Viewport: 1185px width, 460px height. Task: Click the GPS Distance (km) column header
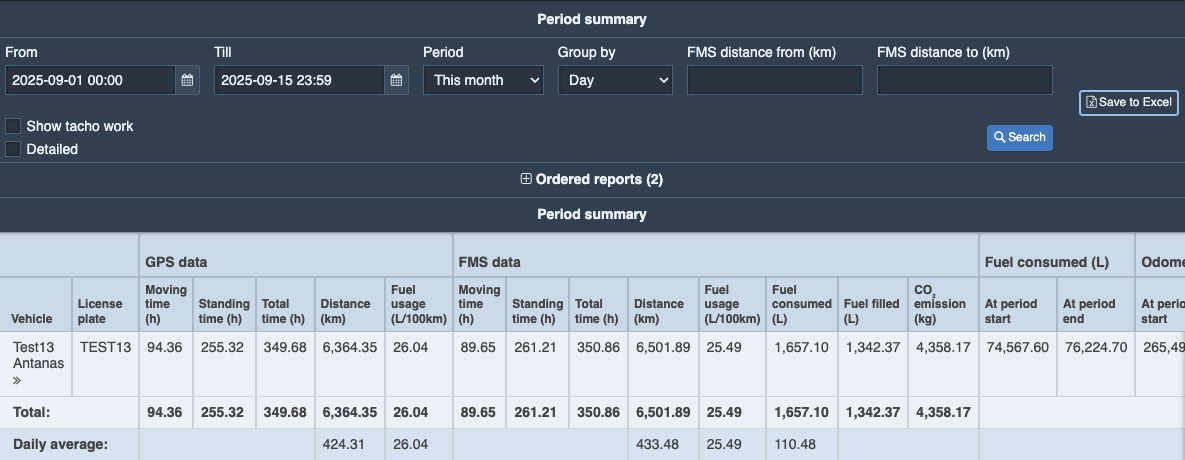coord(346,311)
